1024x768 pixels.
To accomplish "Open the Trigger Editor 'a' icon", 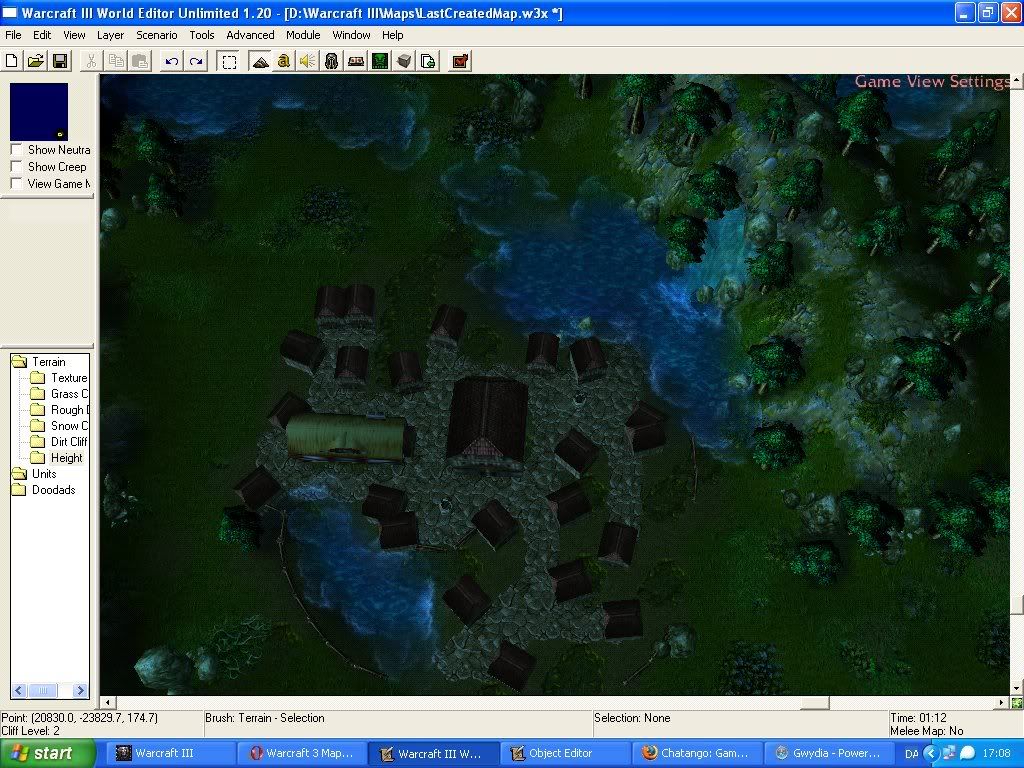I will point(283,61).
